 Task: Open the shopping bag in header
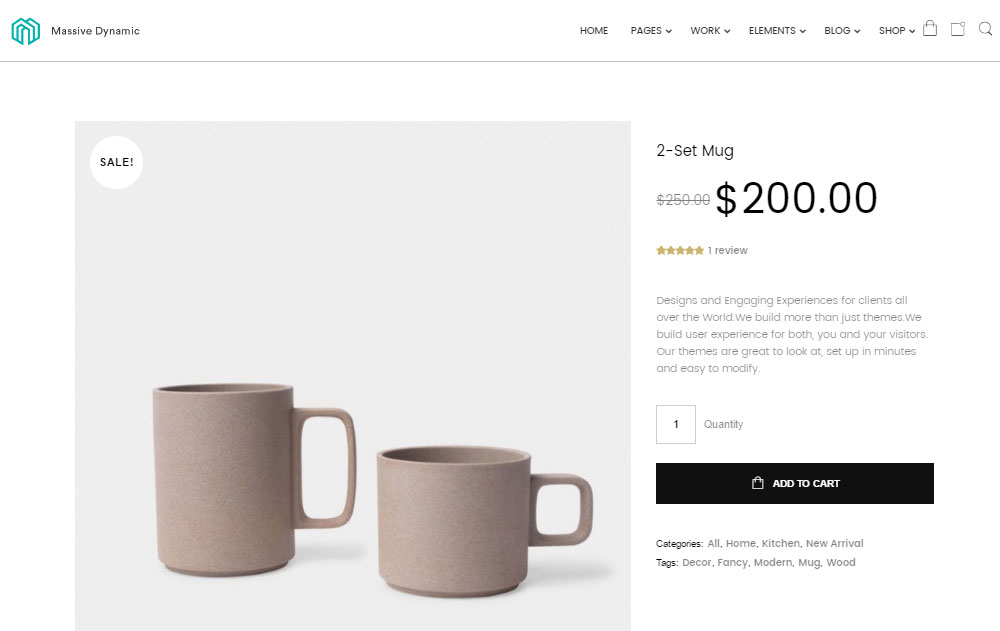pos(930,29)
